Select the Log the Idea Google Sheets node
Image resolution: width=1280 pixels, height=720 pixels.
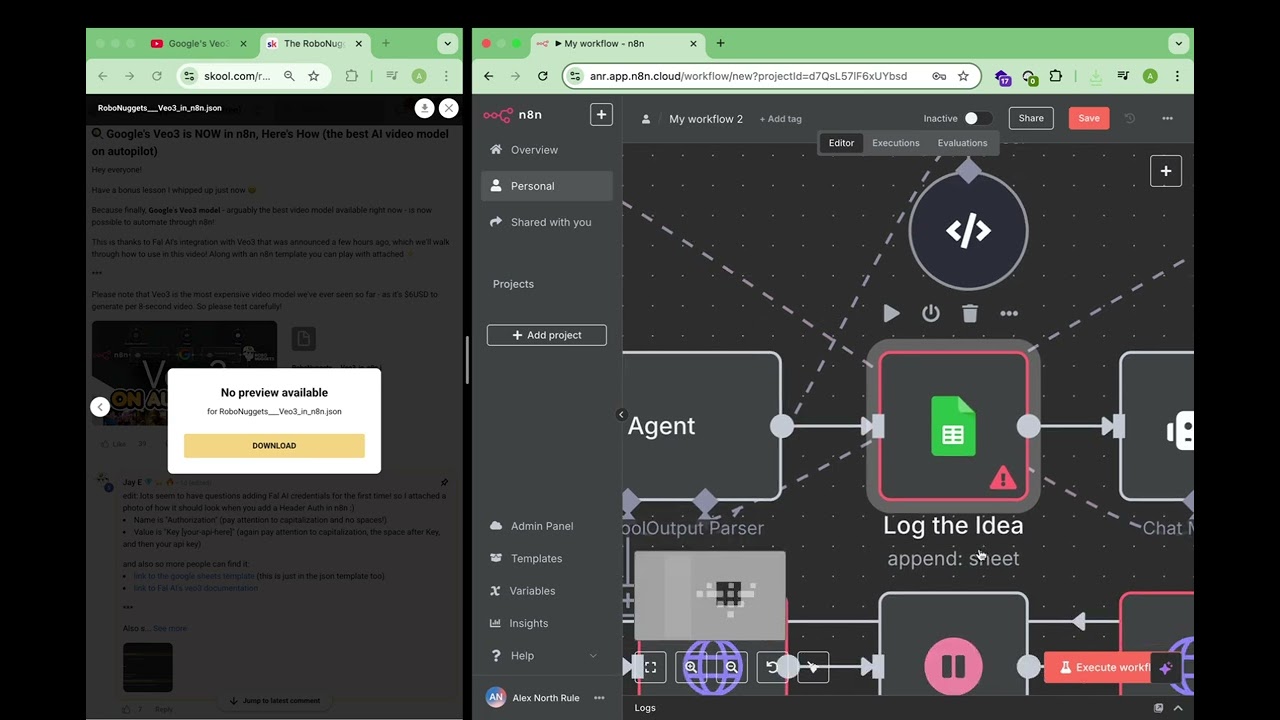click(x=953, y=426)
